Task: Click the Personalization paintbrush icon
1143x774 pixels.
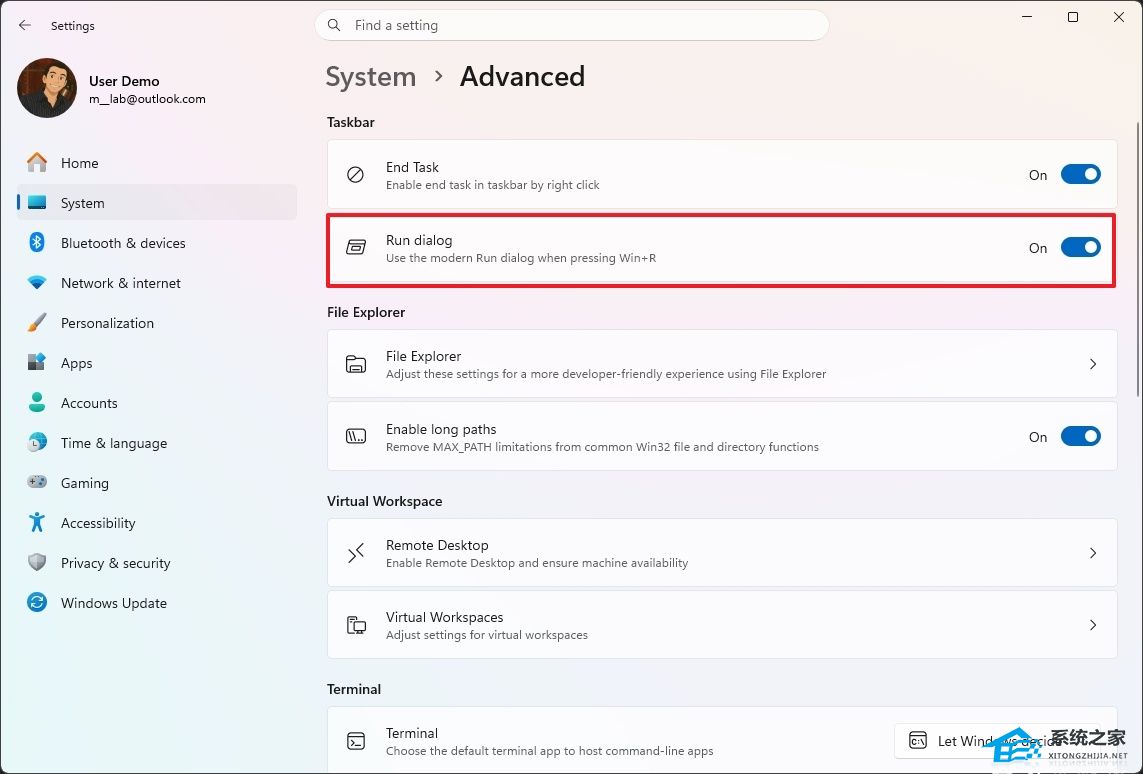Action: tap(37, 323)
